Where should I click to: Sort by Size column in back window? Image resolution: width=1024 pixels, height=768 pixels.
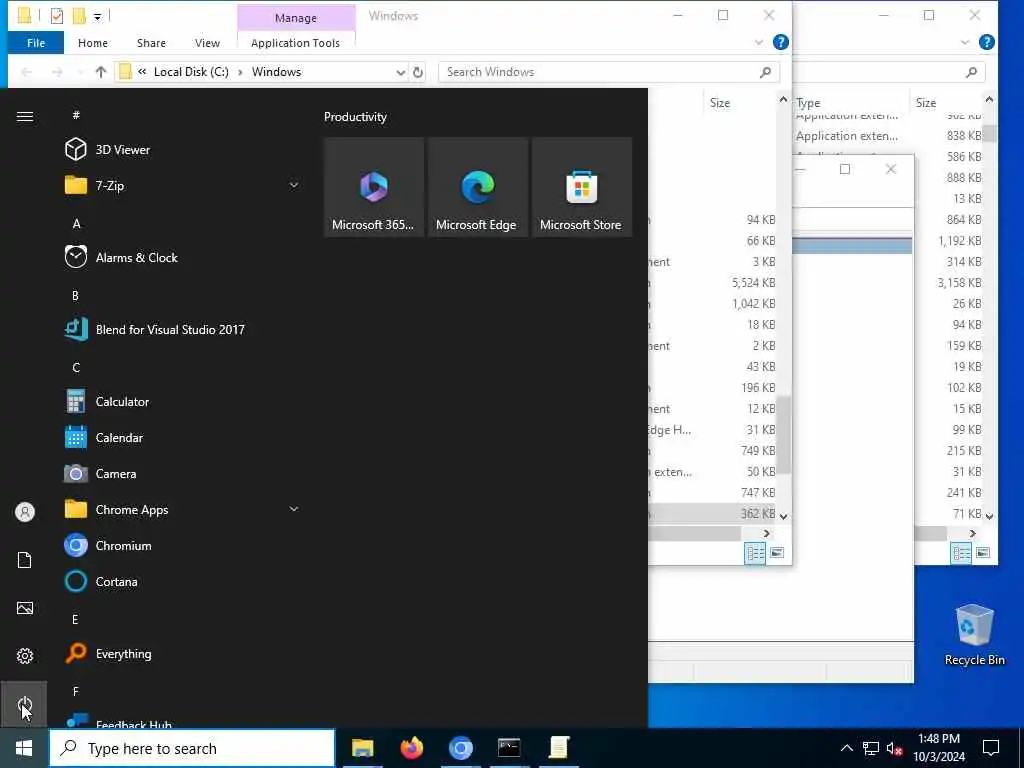925,103
